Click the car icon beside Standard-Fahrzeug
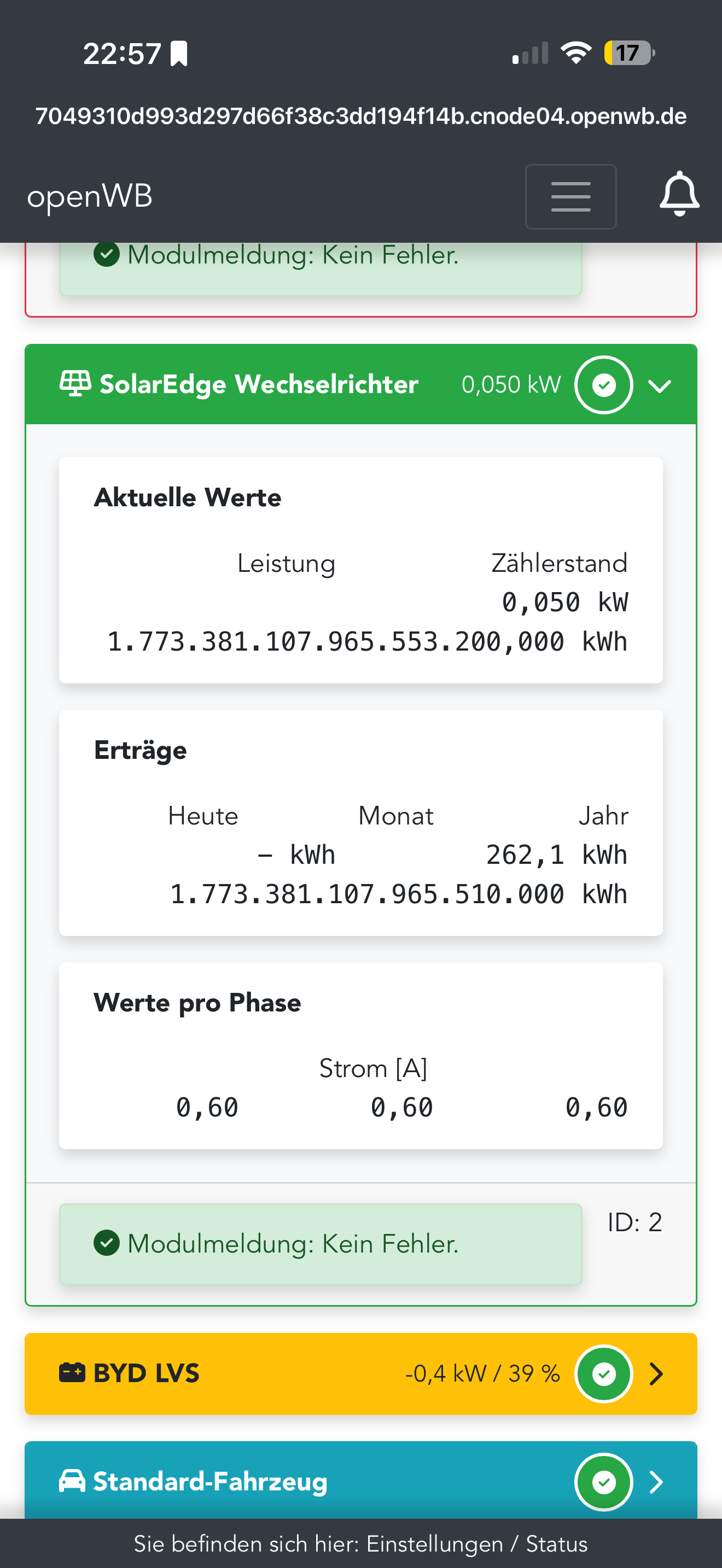Screen dimensions: 722x1568 coord(72,1481)
